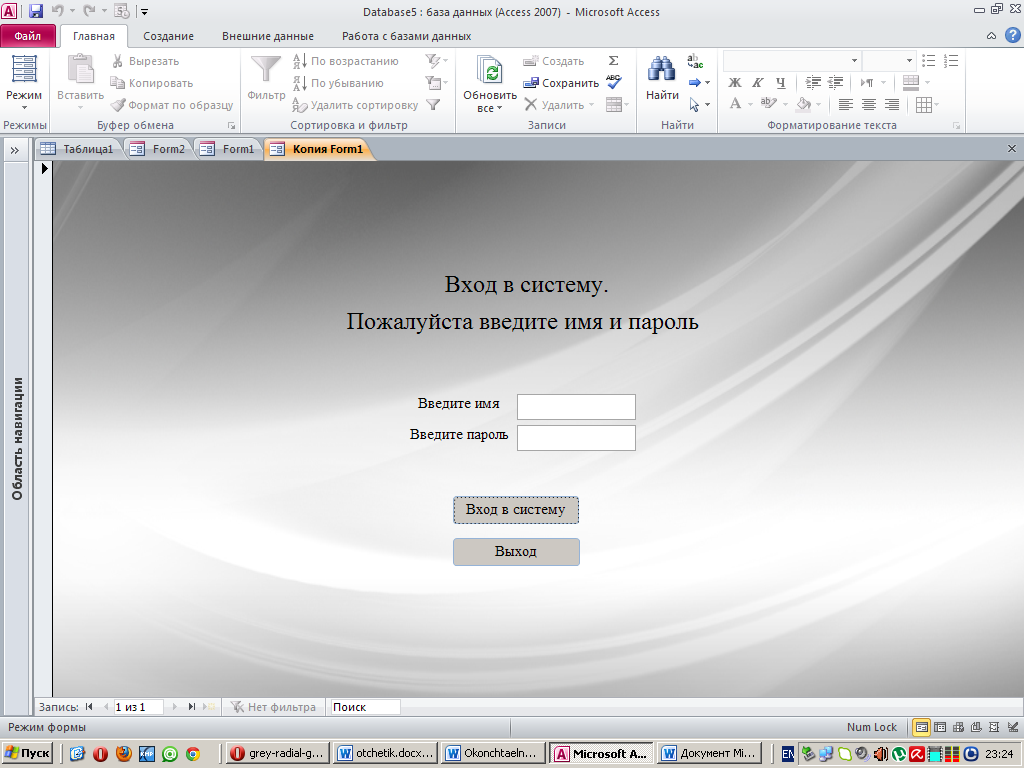Align text right
This screenshot has width=1024, height=768.
(x=891, y=104)
